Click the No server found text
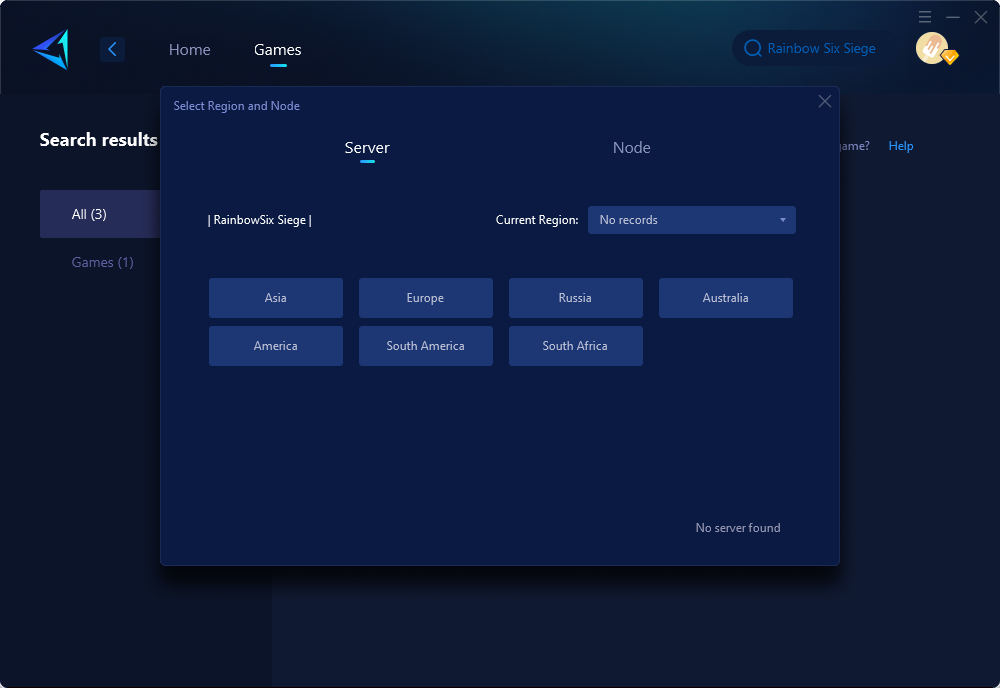The image size is (1000, 688). (738, 528)
